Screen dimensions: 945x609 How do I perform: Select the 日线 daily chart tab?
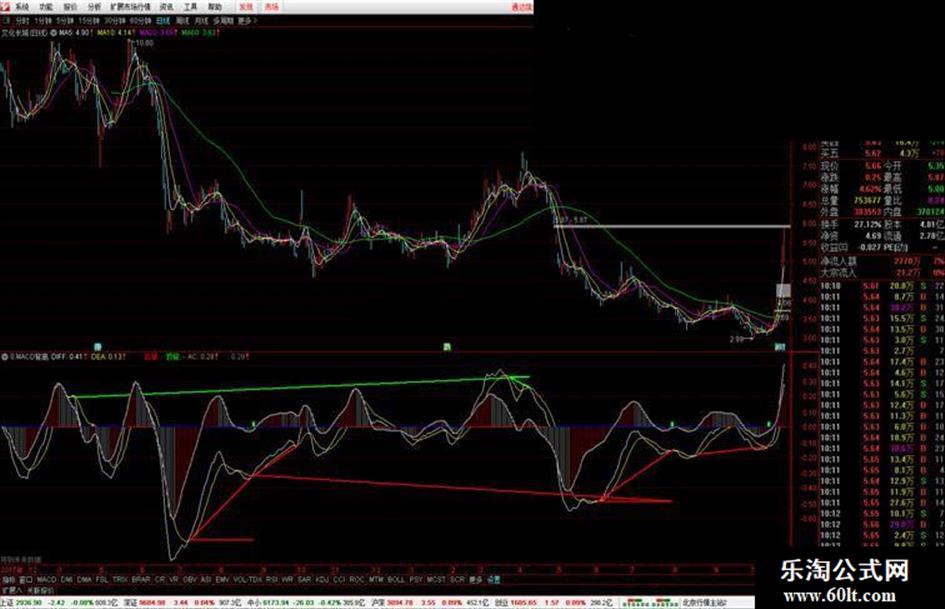coord(163,21)
